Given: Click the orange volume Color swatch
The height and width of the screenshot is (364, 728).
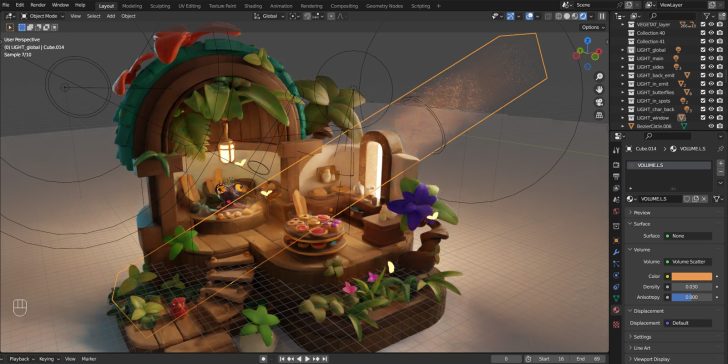Looking at the screenshot, I should pos(691,276).
